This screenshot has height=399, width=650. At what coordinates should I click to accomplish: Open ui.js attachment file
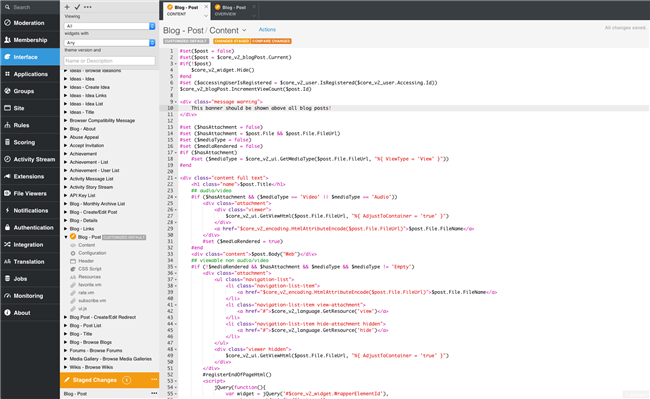point(82,308)
